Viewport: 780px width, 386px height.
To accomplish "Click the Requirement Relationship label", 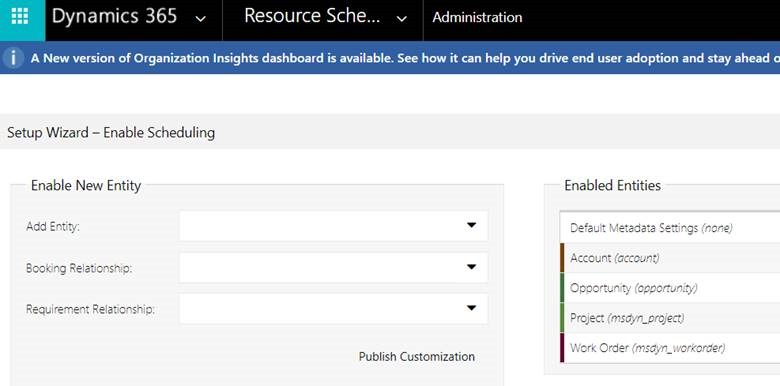I will click(91, 309).
